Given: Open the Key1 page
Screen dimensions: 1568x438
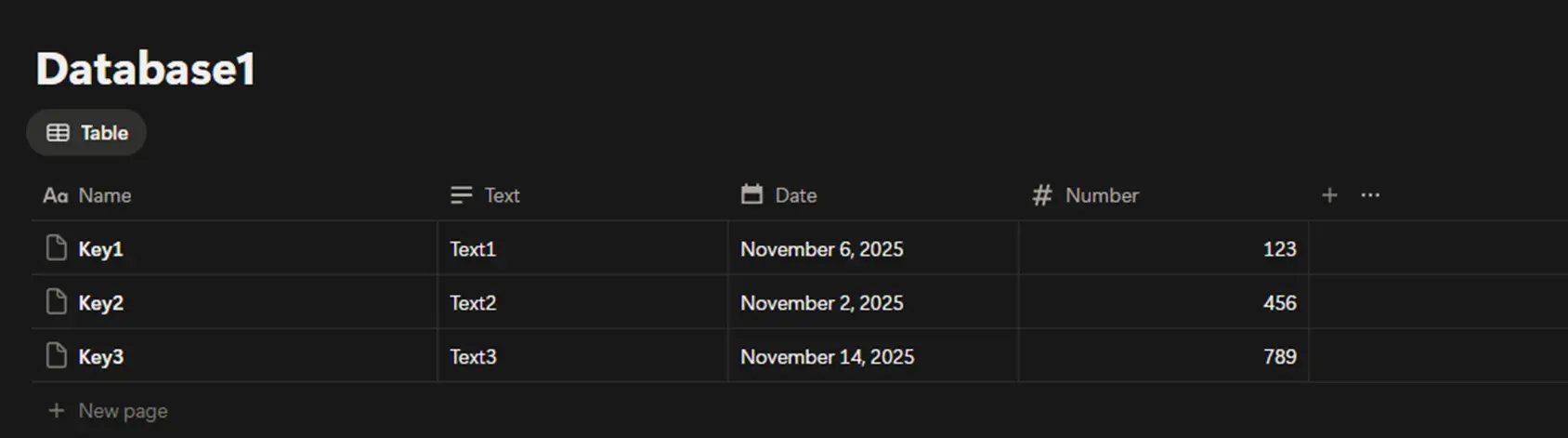Looking at the screenshot, I should [x=100, y=249].
